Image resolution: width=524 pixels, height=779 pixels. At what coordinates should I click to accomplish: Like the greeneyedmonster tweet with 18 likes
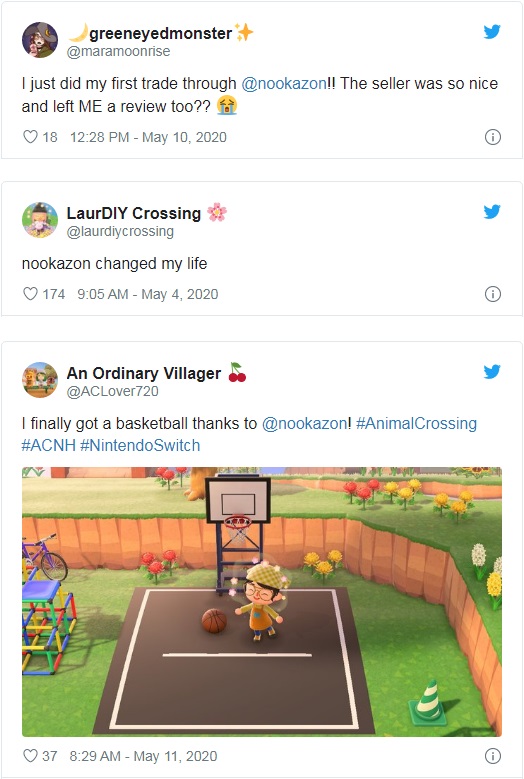coord(30,137)
